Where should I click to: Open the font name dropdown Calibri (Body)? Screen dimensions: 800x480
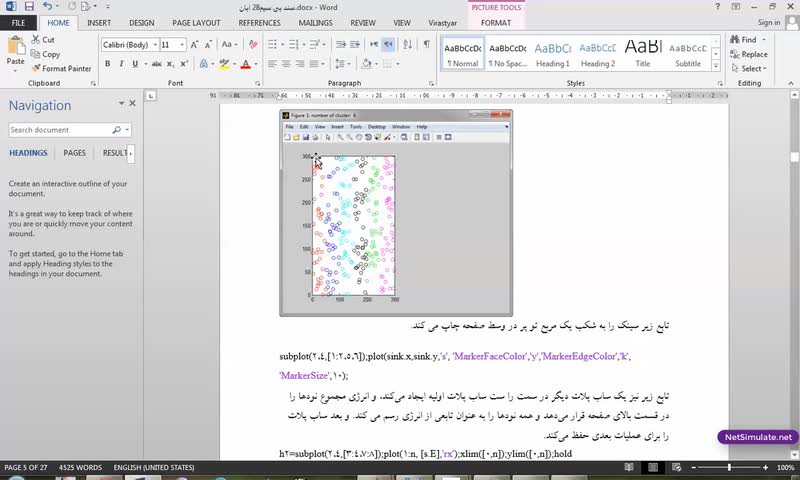[155, 45]
